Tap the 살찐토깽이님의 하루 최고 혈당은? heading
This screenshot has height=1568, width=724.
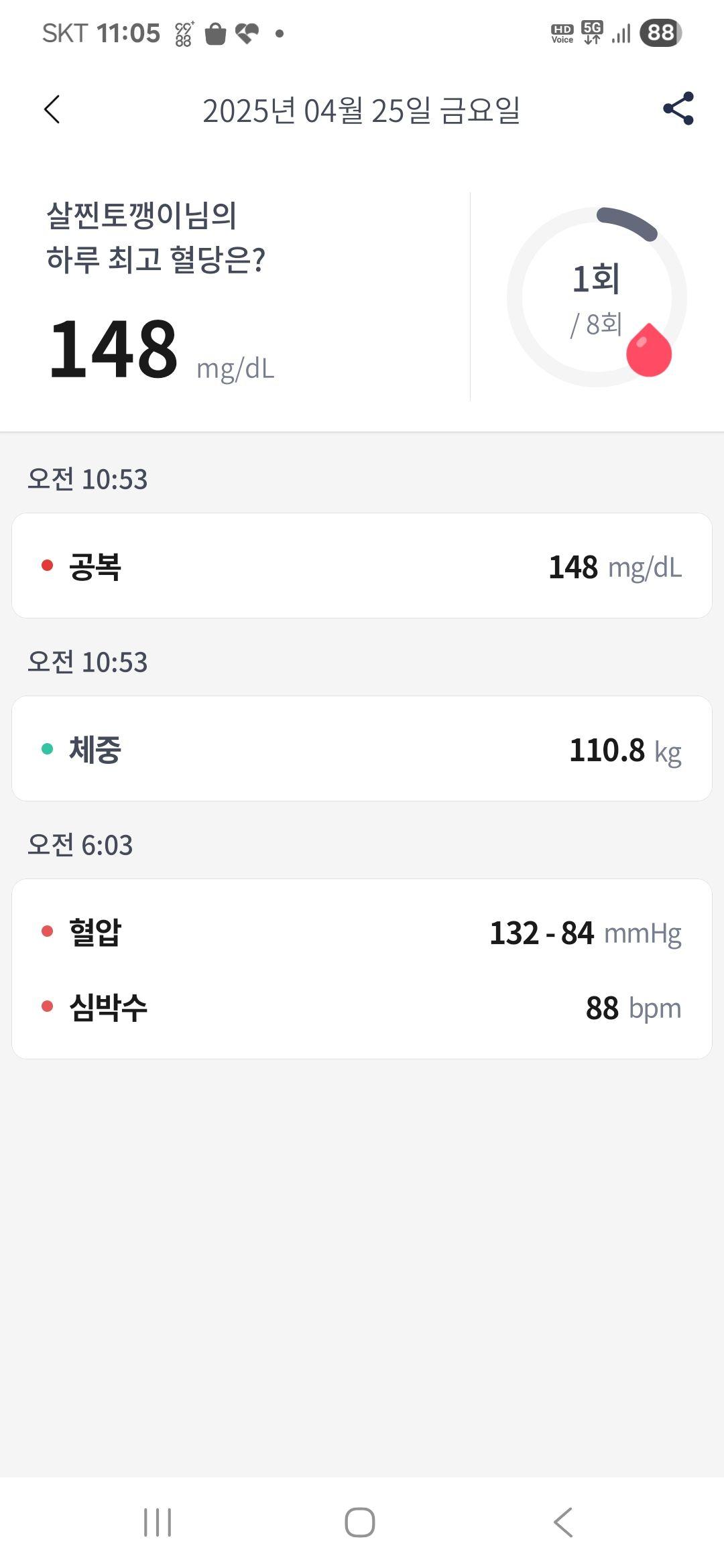pos(156,237)
